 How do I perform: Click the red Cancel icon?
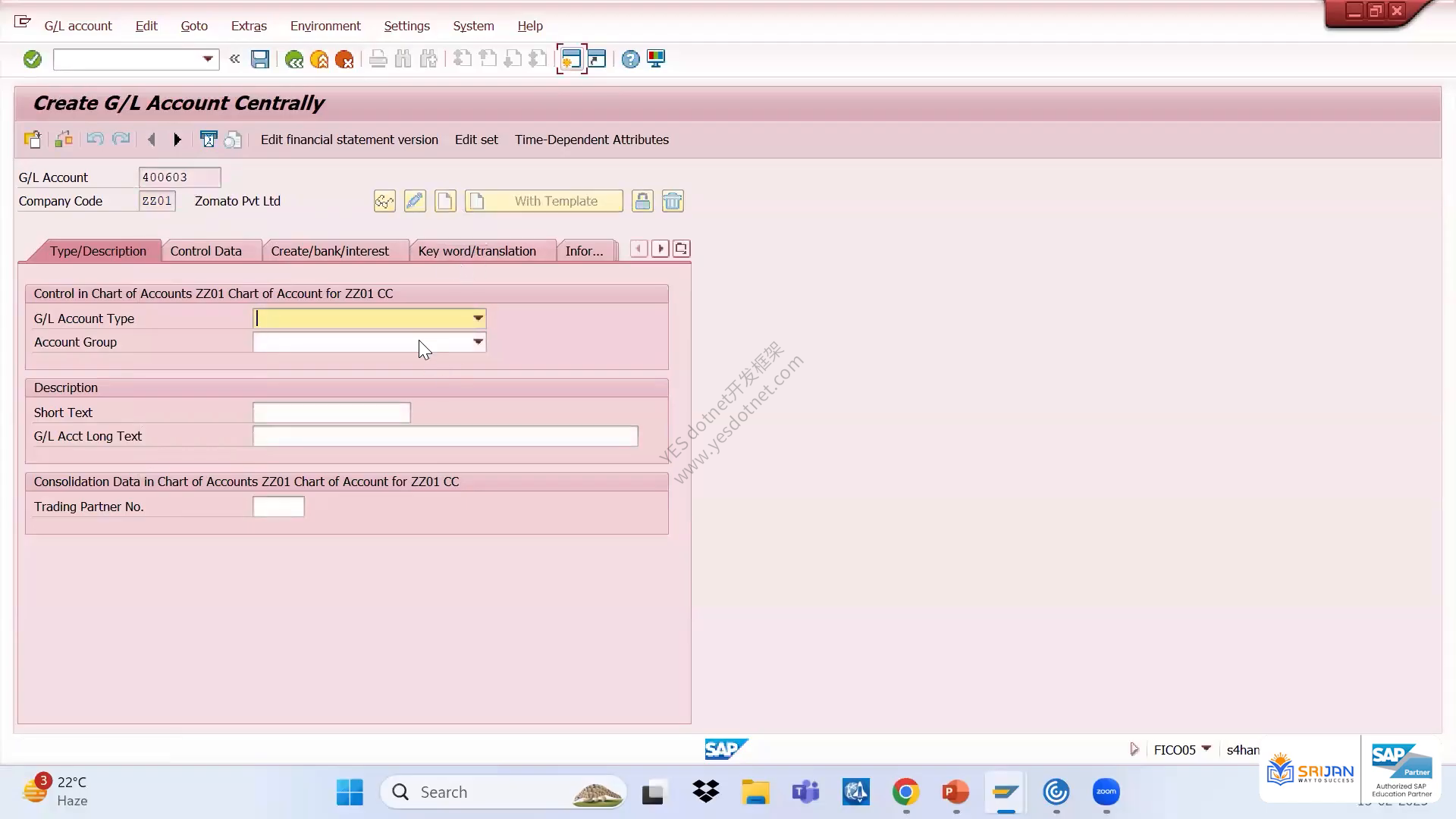point(344,59)
